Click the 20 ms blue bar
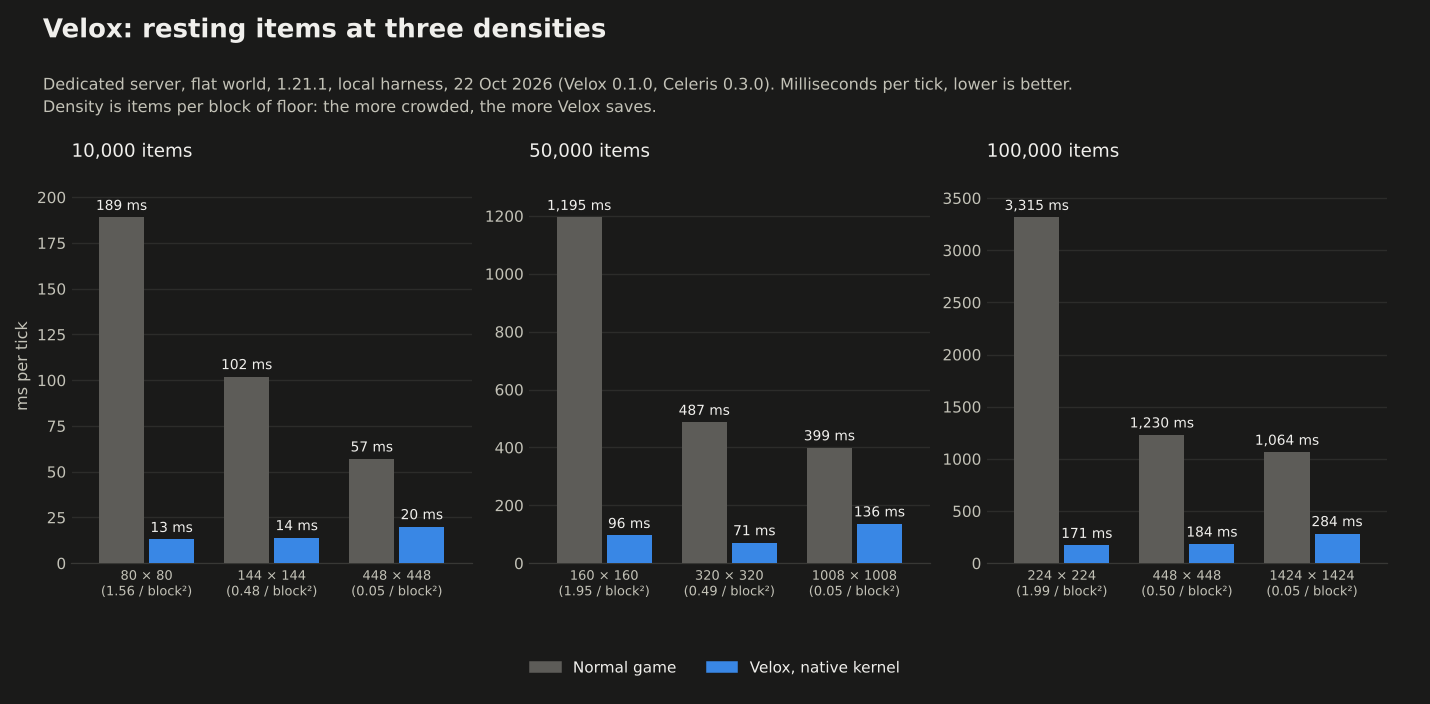The height and width of the screenshot is (704, 1430). click(x=421, y=545)
